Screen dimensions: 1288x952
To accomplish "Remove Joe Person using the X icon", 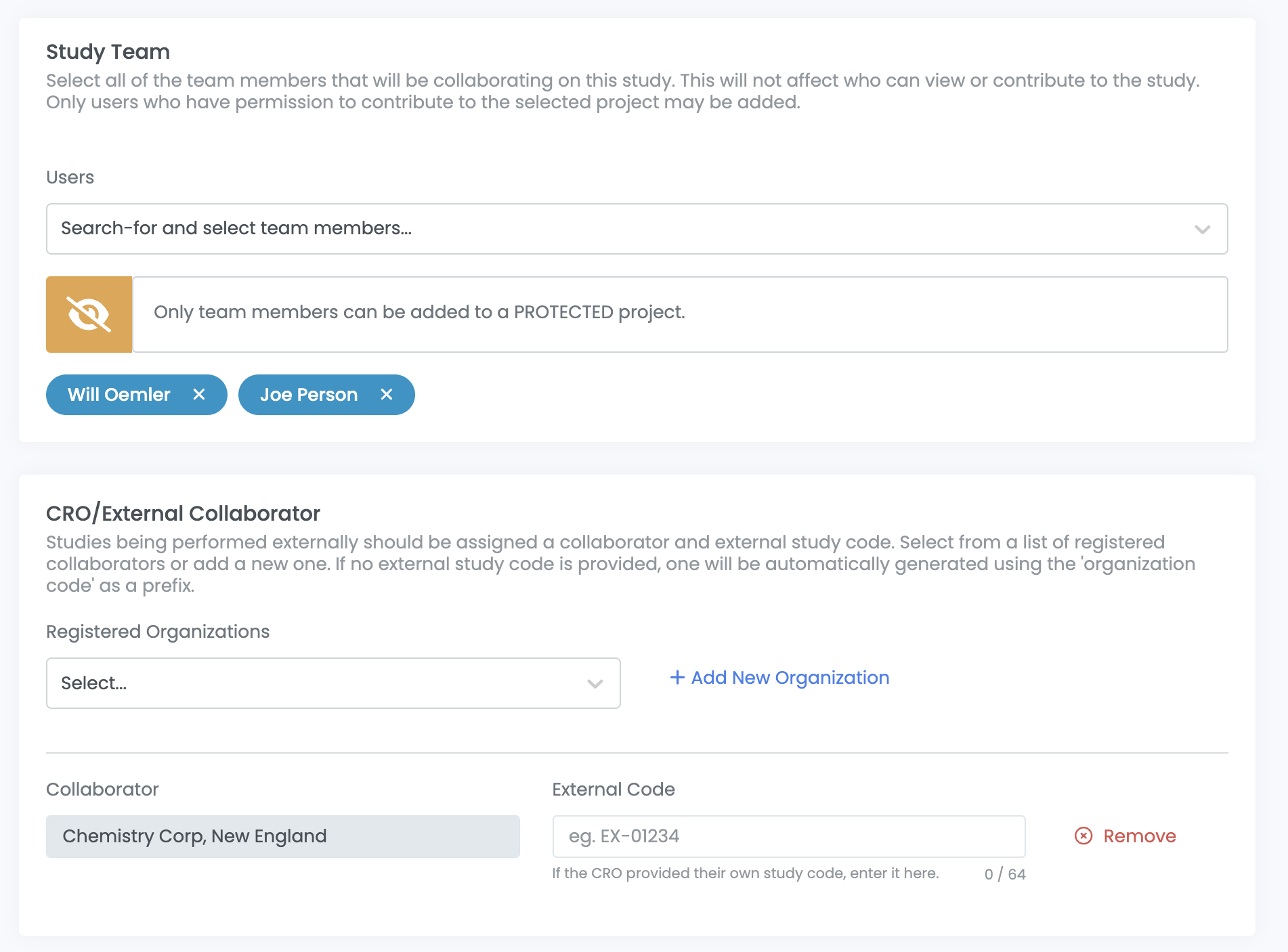I will (387, 394).
